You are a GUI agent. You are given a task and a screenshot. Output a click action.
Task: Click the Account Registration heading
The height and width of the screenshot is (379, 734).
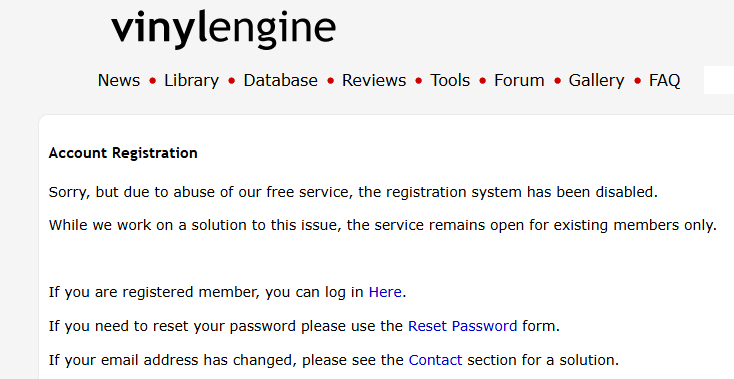coord(123,153)
